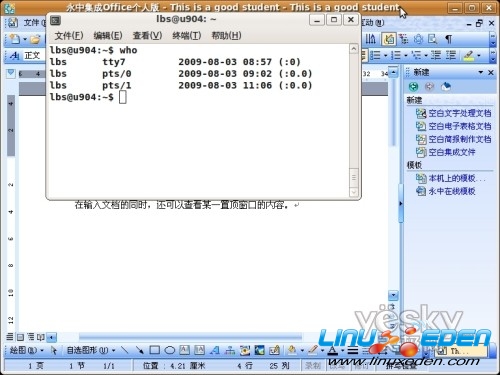Open the bulleted list dropdown arrow
Screen dimensions: 500x375
click(x=385, y=55)
